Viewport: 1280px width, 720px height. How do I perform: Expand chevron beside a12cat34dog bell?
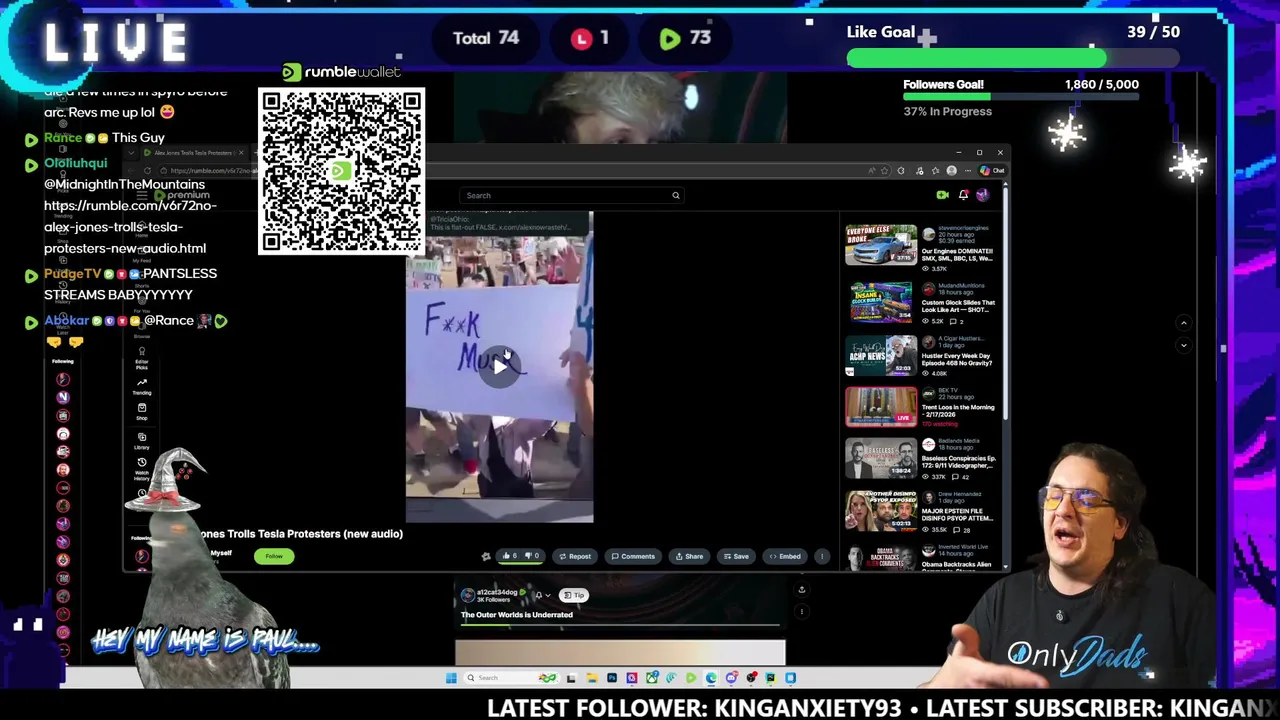click(x=548, y=595)
